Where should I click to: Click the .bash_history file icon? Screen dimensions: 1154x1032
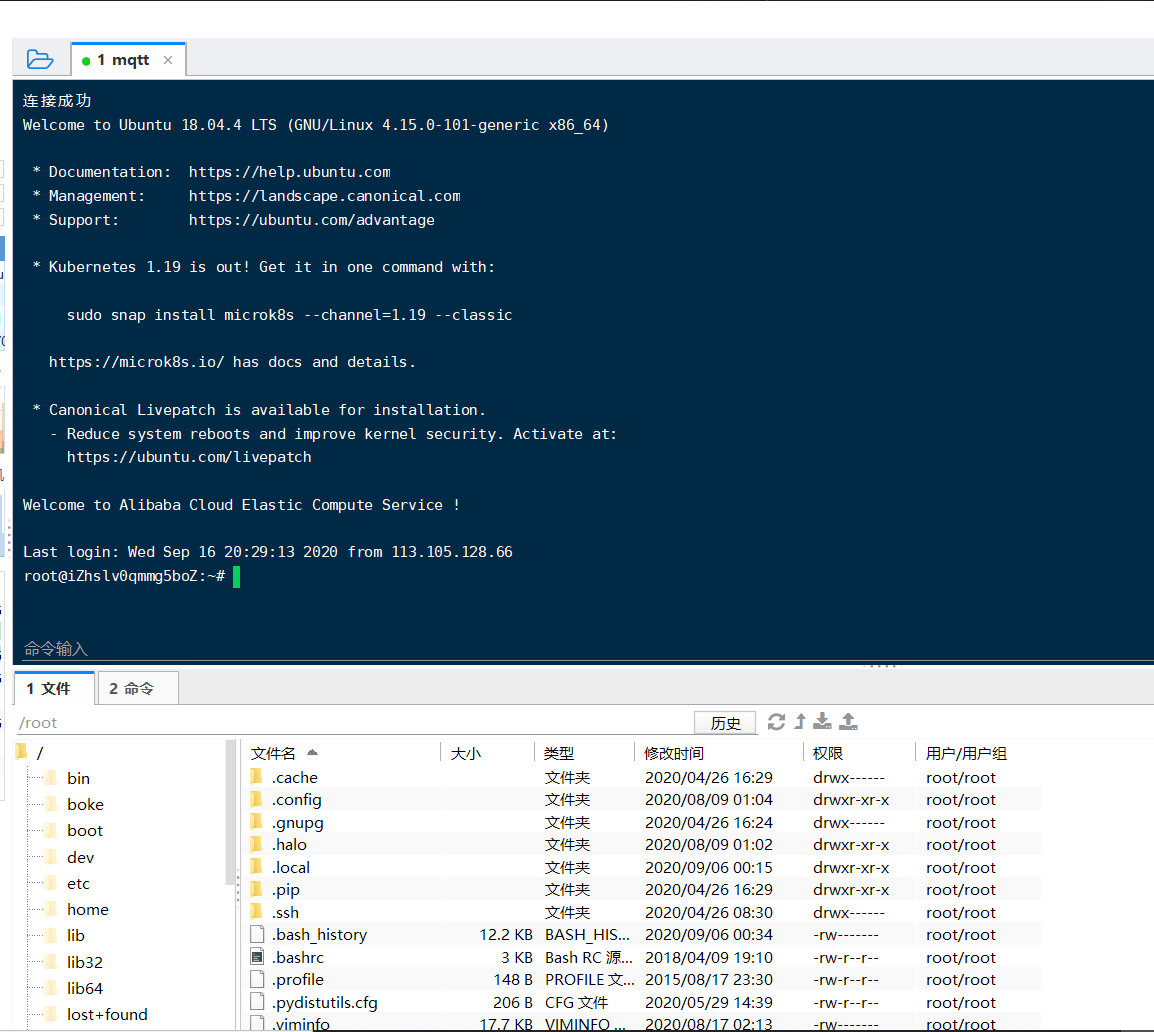tap(257, 934)
